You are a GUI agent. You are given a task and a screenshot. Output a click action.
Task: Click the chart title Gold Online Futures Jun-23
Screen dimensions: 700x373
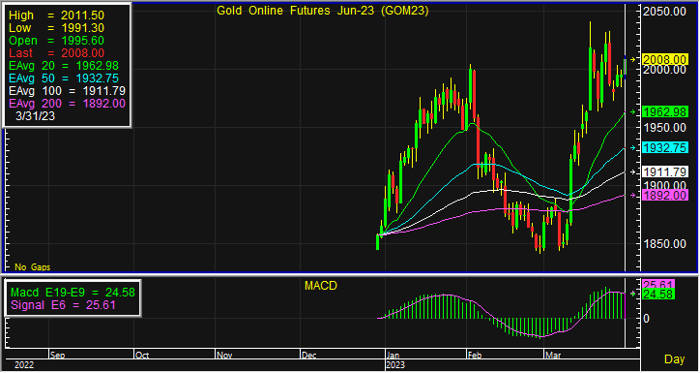[x=322, y=11]
